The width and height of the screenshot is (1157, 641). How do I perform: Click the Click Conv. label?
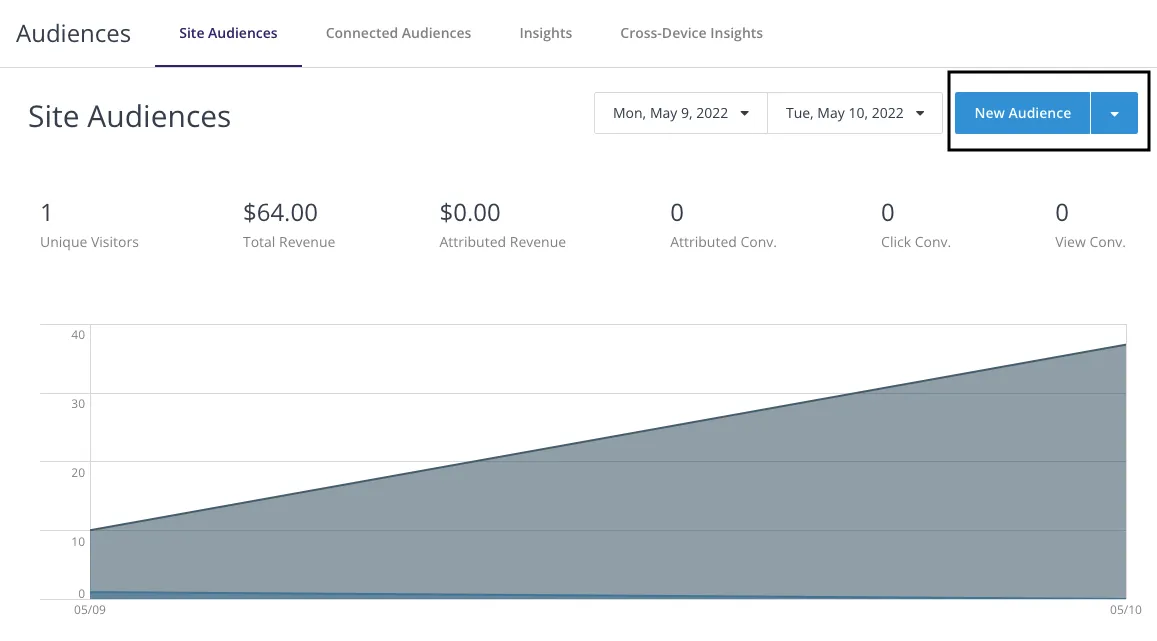click(916, 242)
